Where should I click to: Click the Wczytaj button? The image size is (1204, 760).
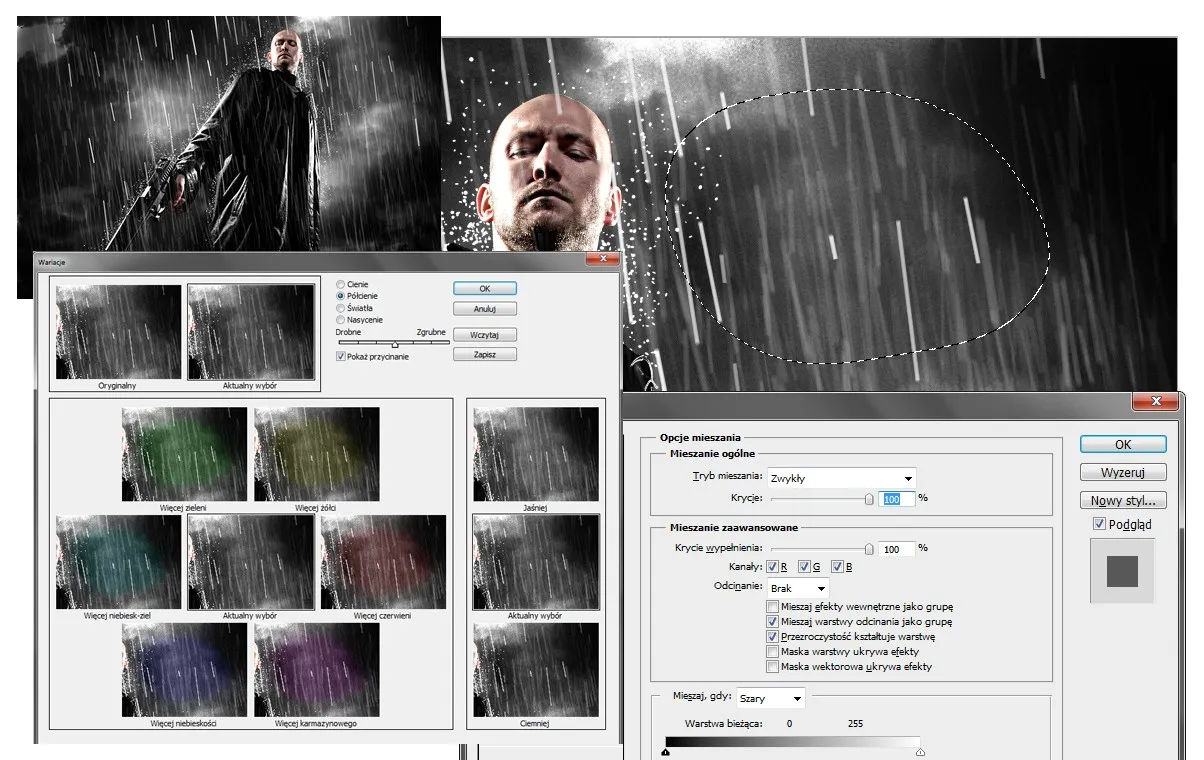click(485, 335)
